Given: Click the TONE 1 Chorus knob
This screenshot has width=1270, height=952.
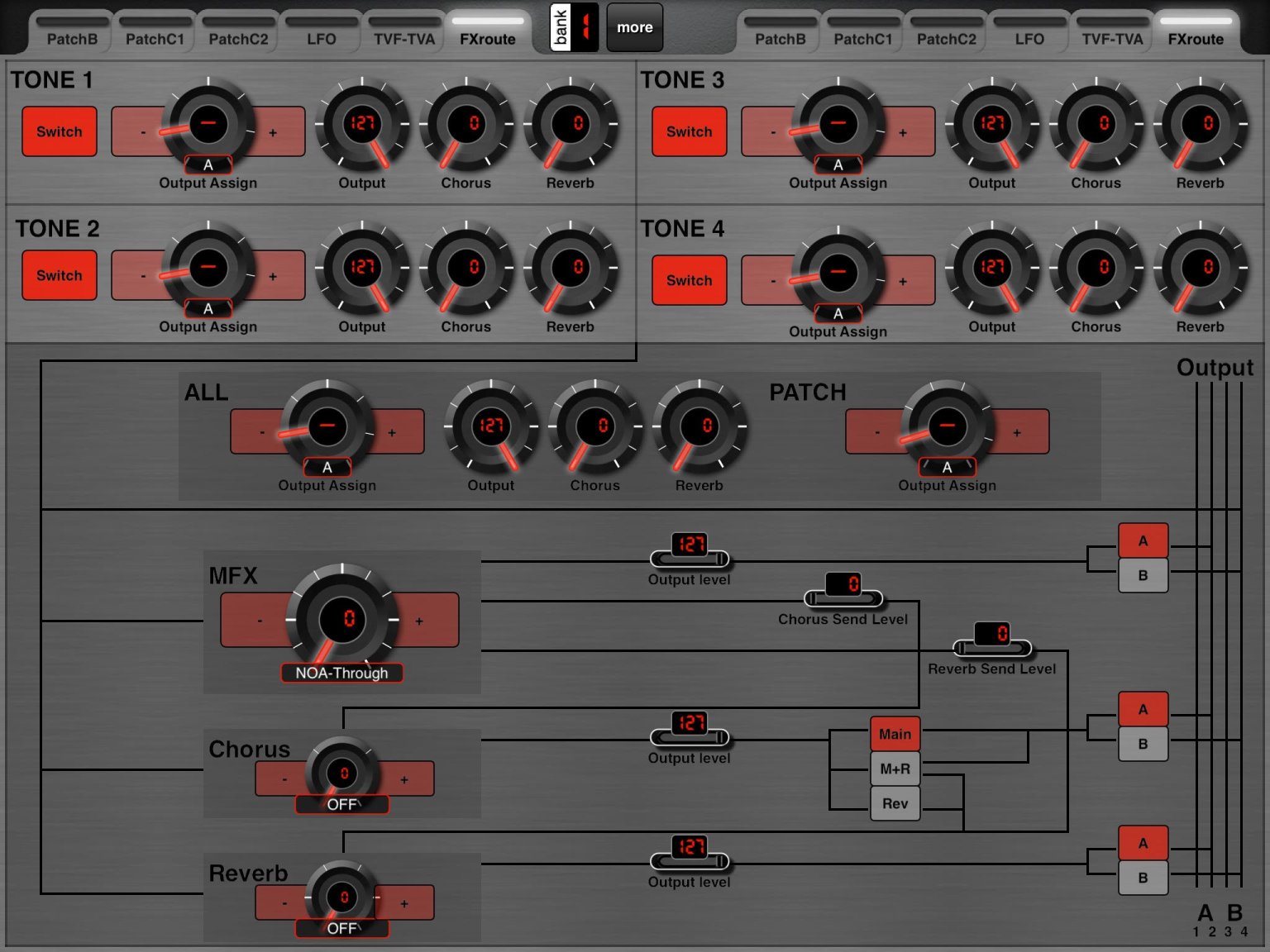Looking at the screenshot, I should point(466,124).
